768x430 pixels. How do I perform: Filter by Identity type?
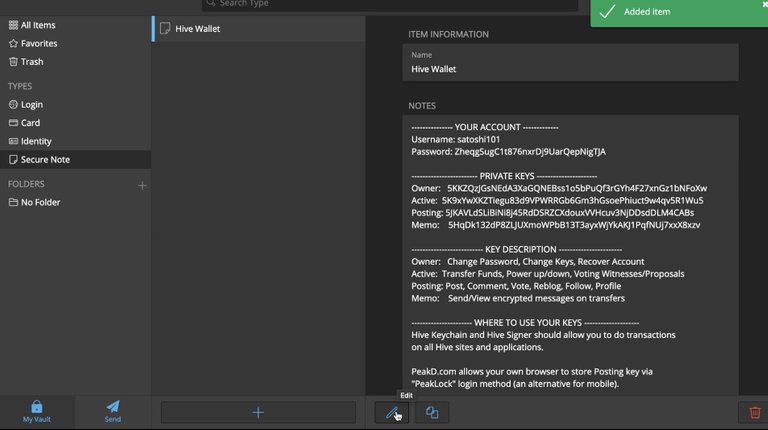pos(36,141)
